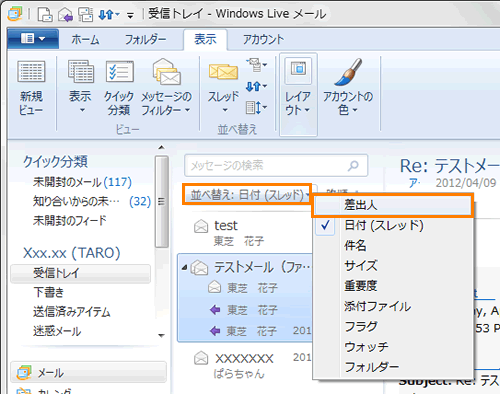This screenshot has width=500, height=394.
Task: Open メッセージのフィルター dropdown
Action: (166, 88)
